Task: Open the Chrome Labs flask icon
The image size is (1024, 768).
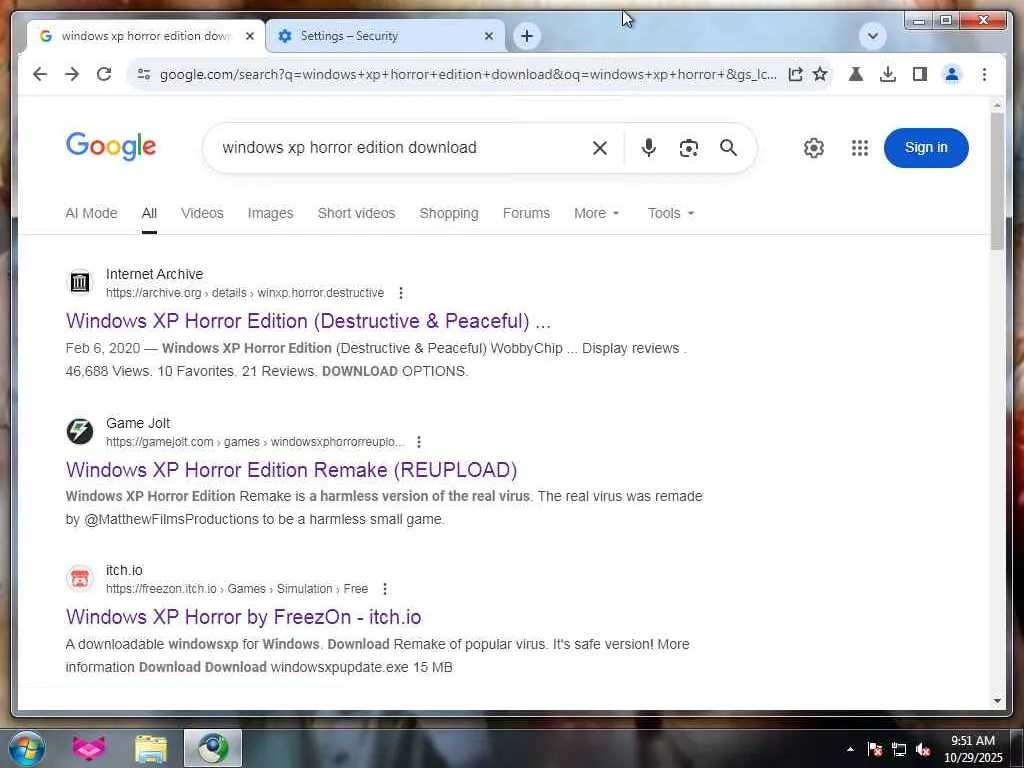Action: click(x=856, y=74)
